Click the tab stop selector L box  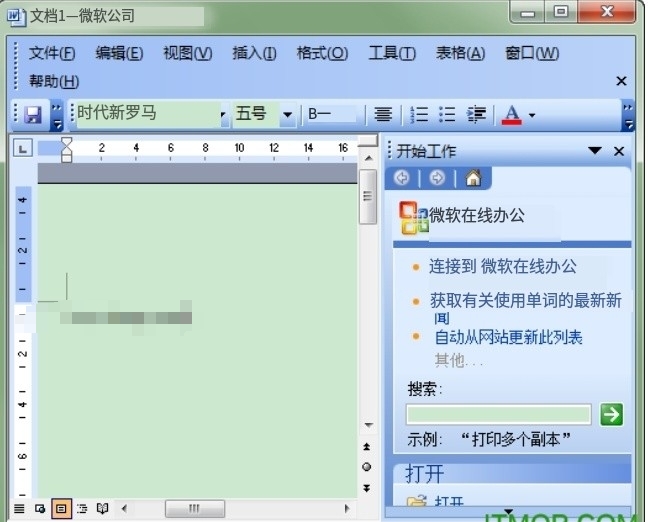click(x=23, y=148)
